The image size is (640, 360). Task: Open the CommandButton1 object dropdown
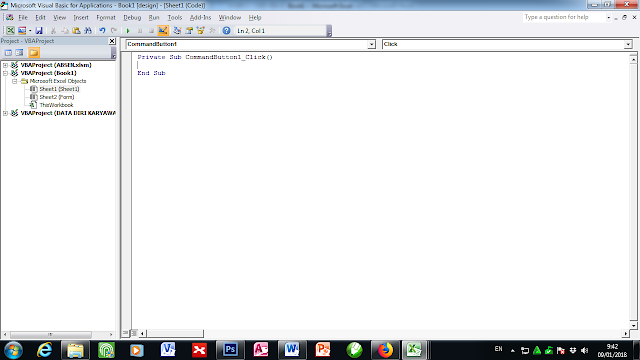click(x=371, y=44)
